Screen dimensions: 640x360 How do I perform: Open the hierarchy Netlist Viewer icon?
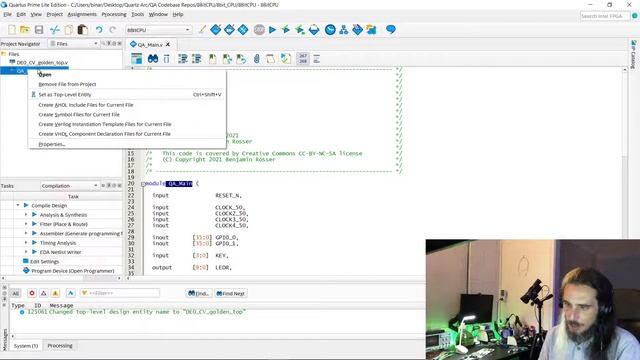344,29
